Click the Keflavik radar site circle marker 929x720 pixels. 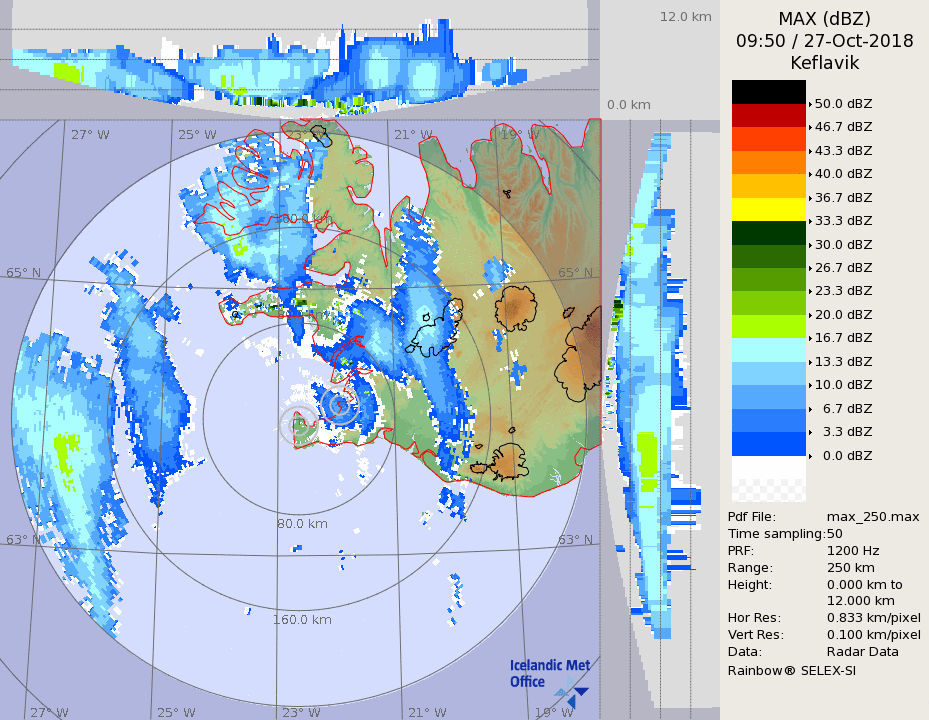click(297, 425)
